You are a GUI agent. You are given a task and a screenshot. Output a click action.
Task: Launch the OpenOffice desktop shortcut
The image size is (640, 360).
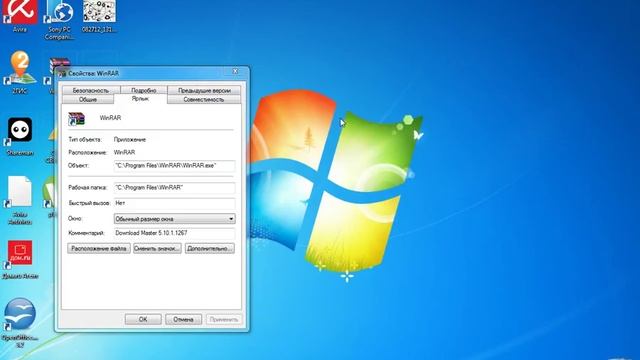pyautogui.click(x=20, y=315)
